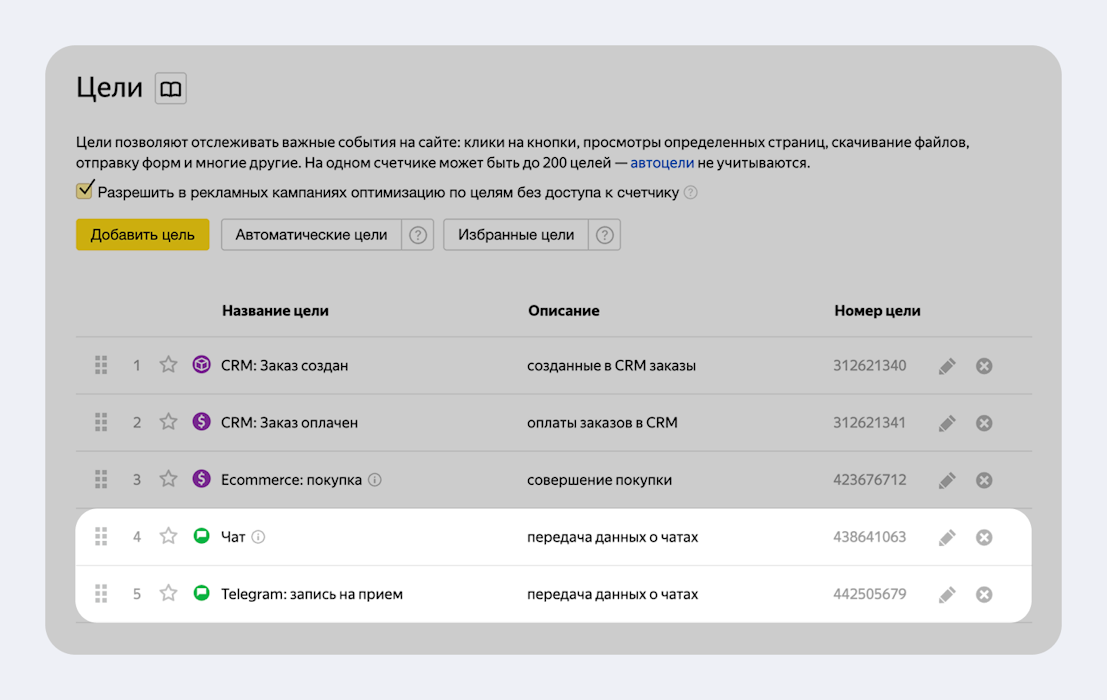Click the info icon next to Ecommerce: покупка

click(375, 480)
